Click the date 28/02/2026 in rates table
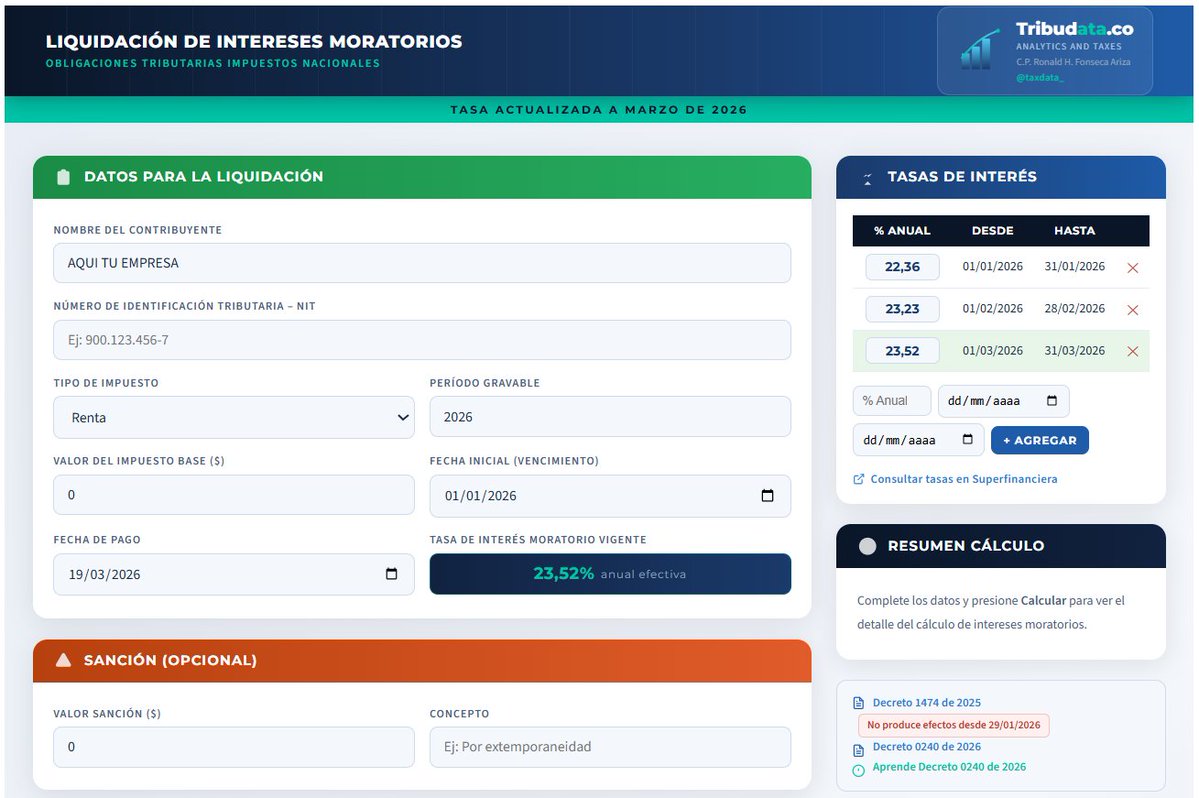1199x798 pixels. (x=1074, y=309)
